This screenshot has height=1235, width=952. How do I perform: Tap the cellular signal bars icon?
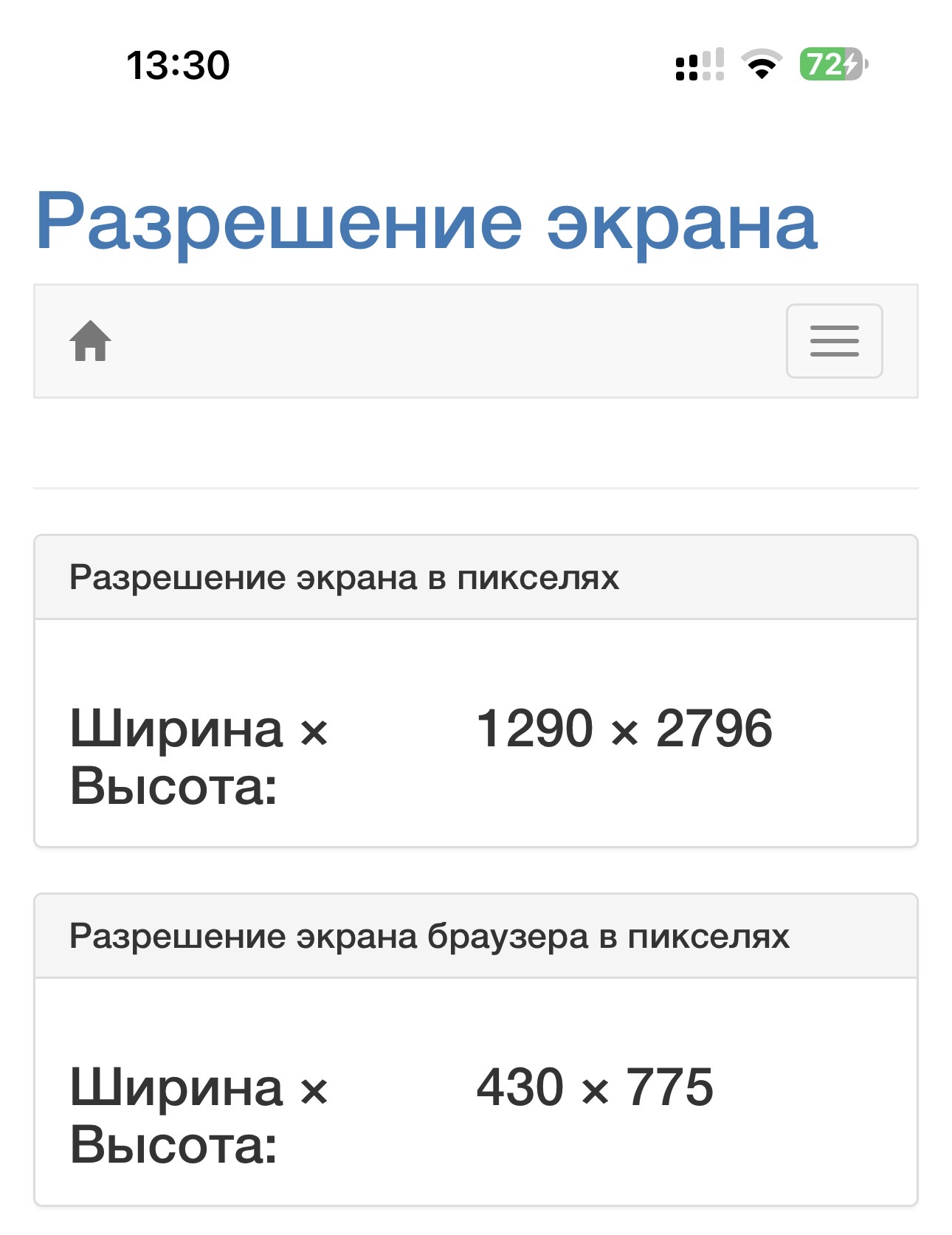click(x=699, y=65)
